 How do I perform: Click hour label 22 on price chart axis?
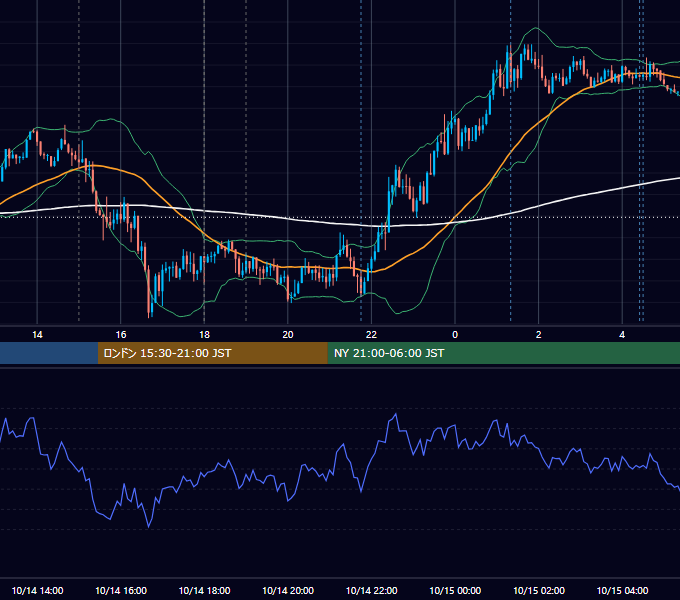pyautogui.click(x=371, y=334)
